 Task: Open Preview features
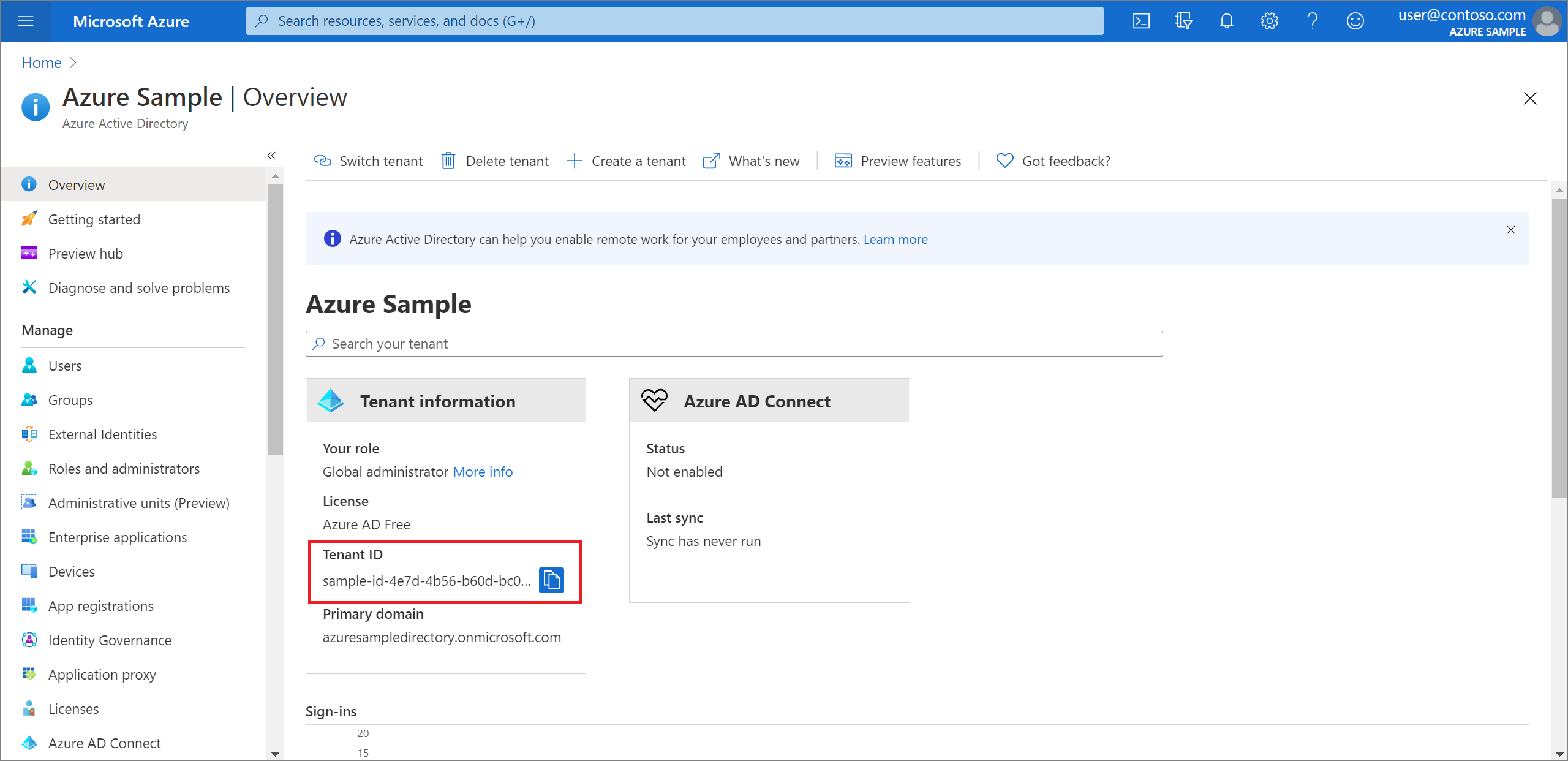coord(898,161)
